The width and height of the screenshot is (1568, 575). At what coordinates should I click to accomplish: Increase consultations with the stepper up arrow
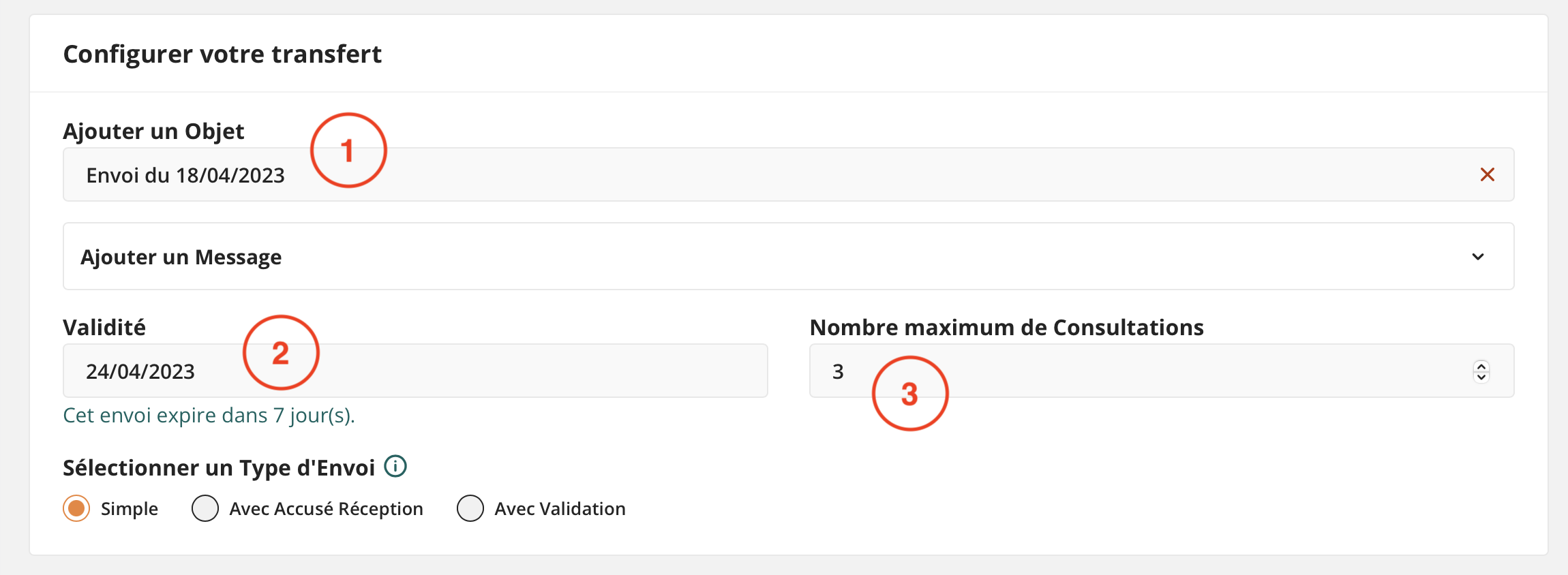(1481, 366)
